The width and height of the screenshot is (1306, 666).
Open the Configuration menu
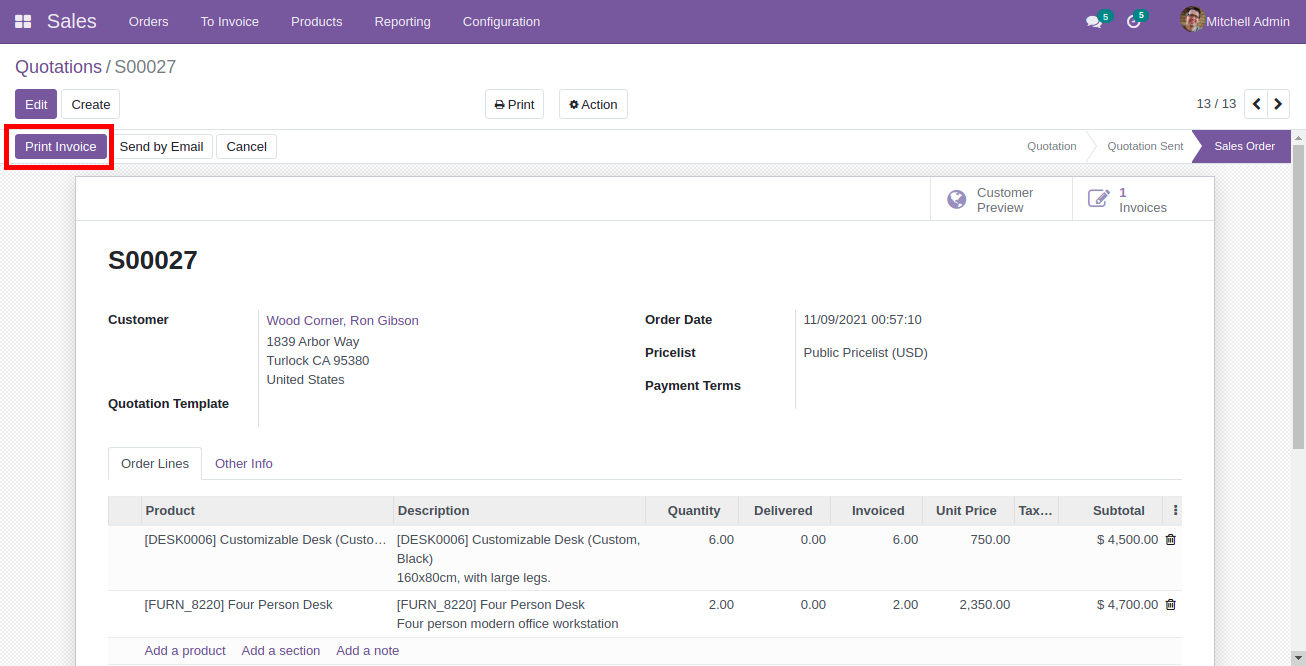pyautogui.click(x=501, y=21)
